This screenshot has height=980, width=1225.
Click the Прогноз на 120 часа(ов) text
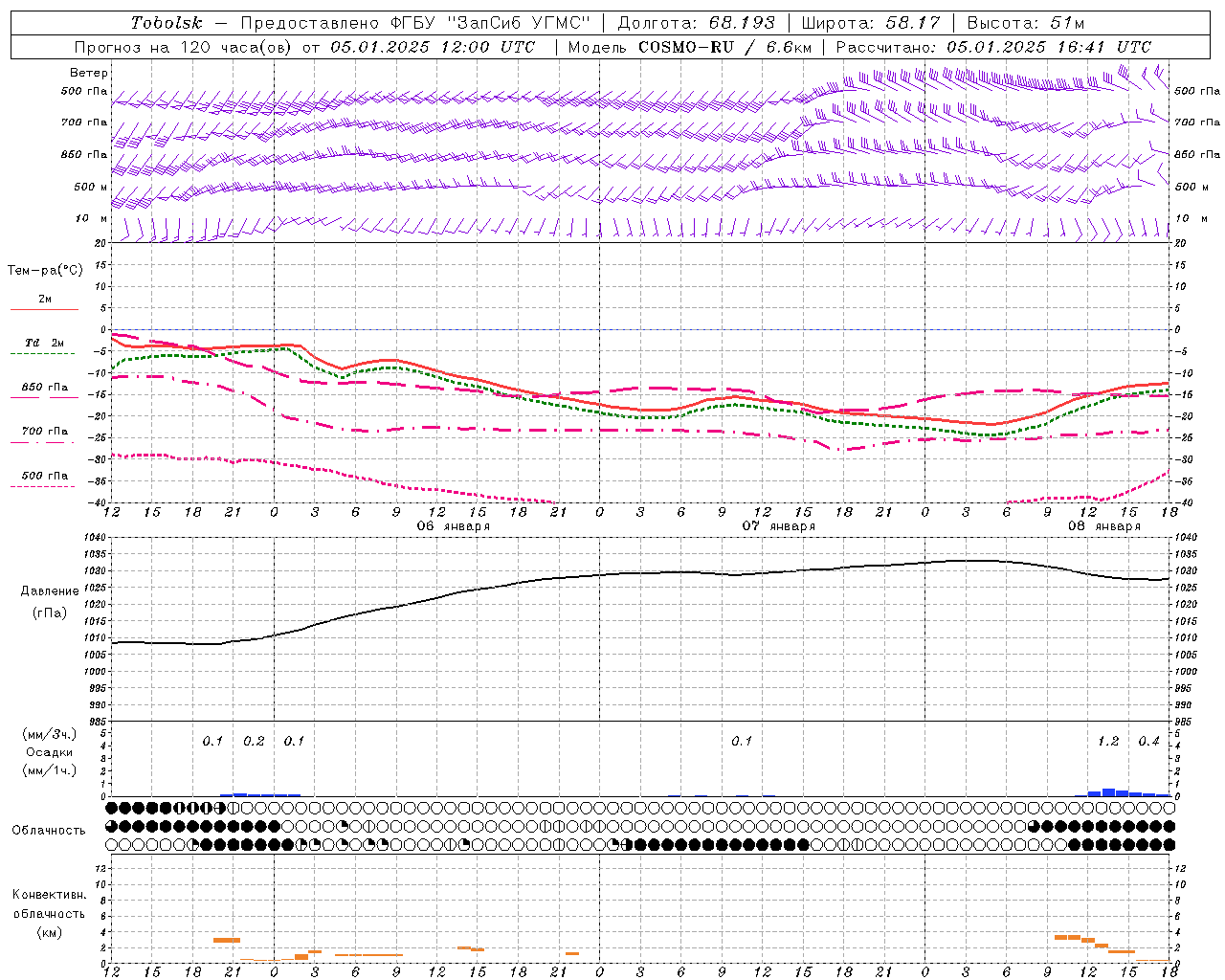184,47
